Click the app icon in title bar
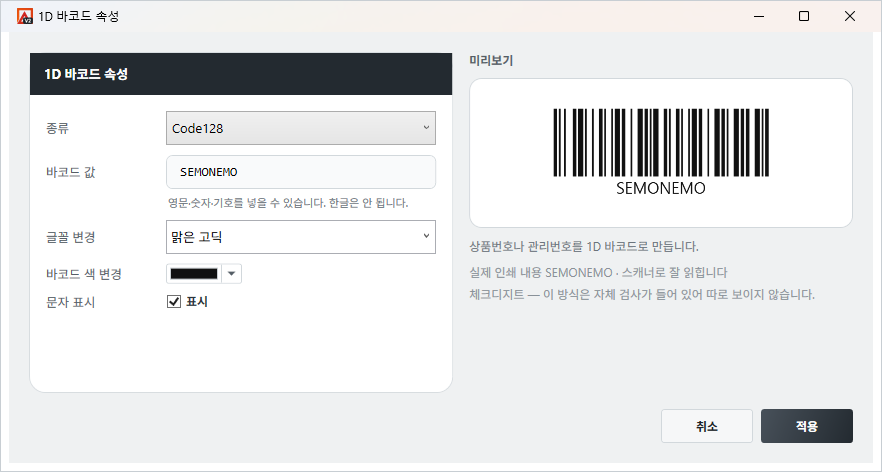The width and height of the screenshot is (882, 472). 25,16
